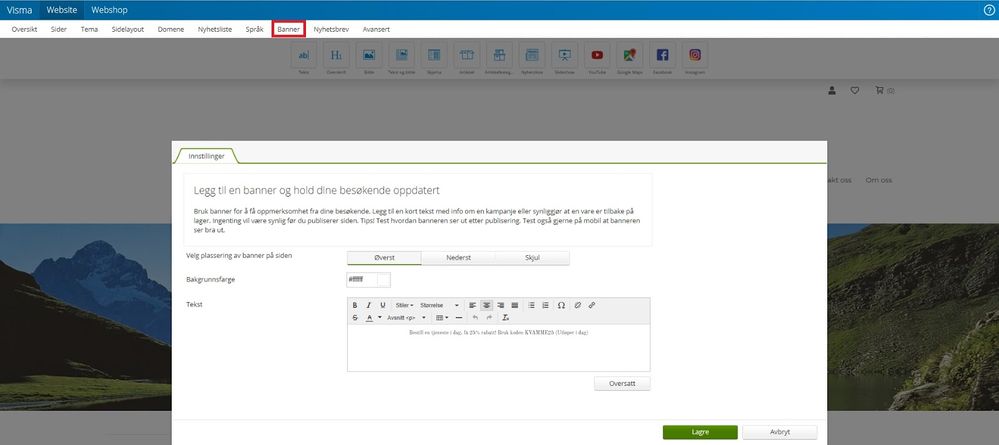The image size is (999, 445).
Task: Switch to the Webshop tab
Action: 109,10
